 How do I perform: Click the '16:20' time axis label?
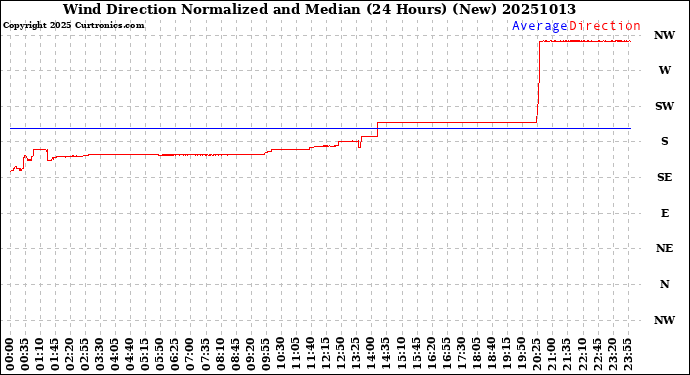click(x=431, y=354)
